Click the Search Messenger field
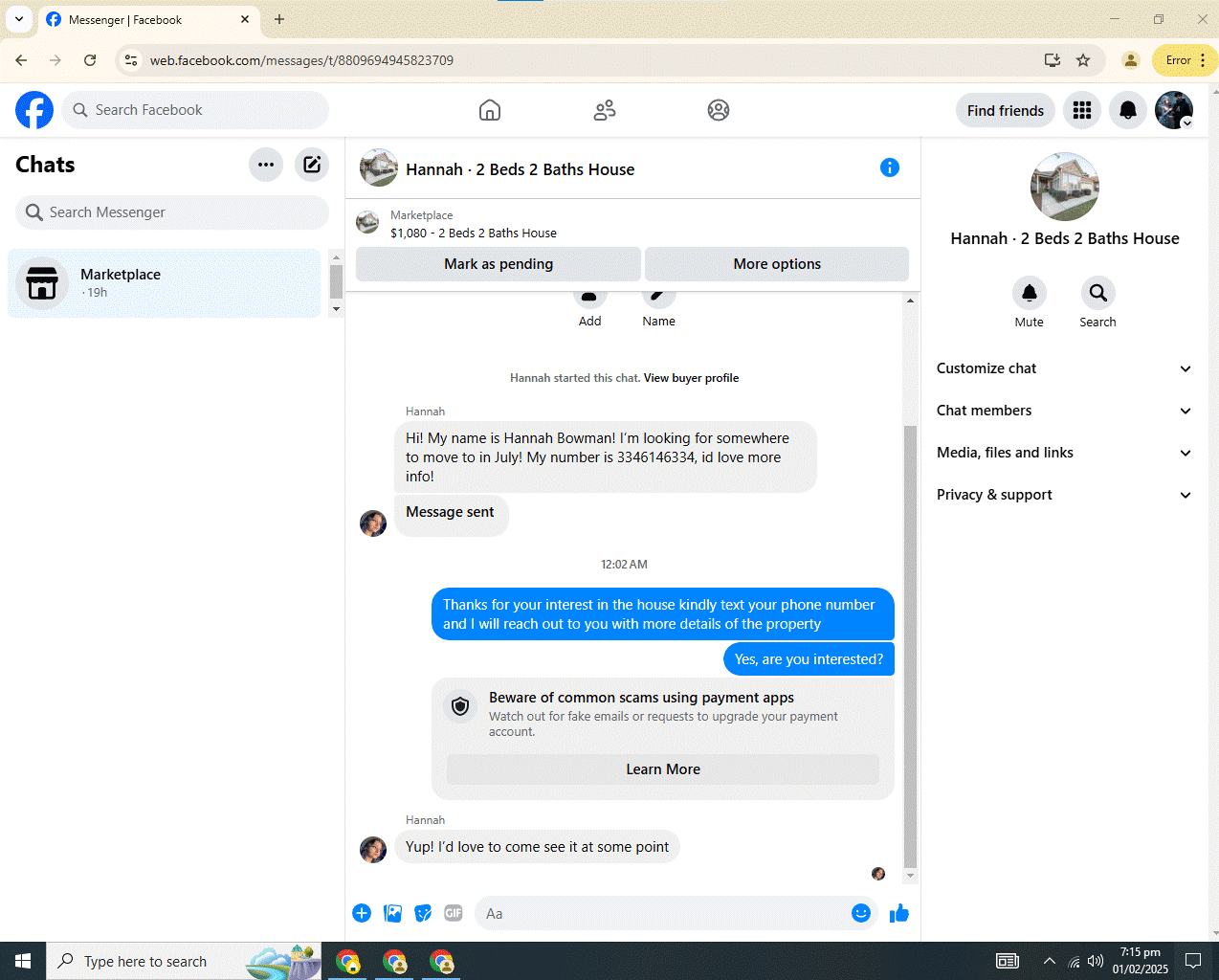Viewport: 1219px width, 980px height. click(x=172, y=212)
